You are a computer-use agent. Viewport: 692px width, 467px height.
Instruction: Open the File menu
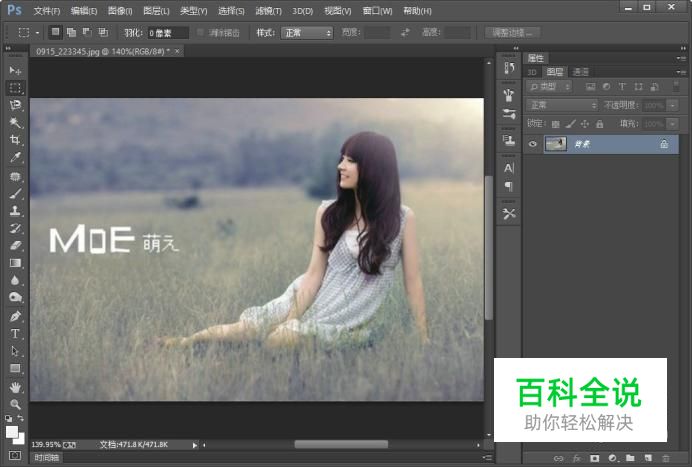coord(47,11)
